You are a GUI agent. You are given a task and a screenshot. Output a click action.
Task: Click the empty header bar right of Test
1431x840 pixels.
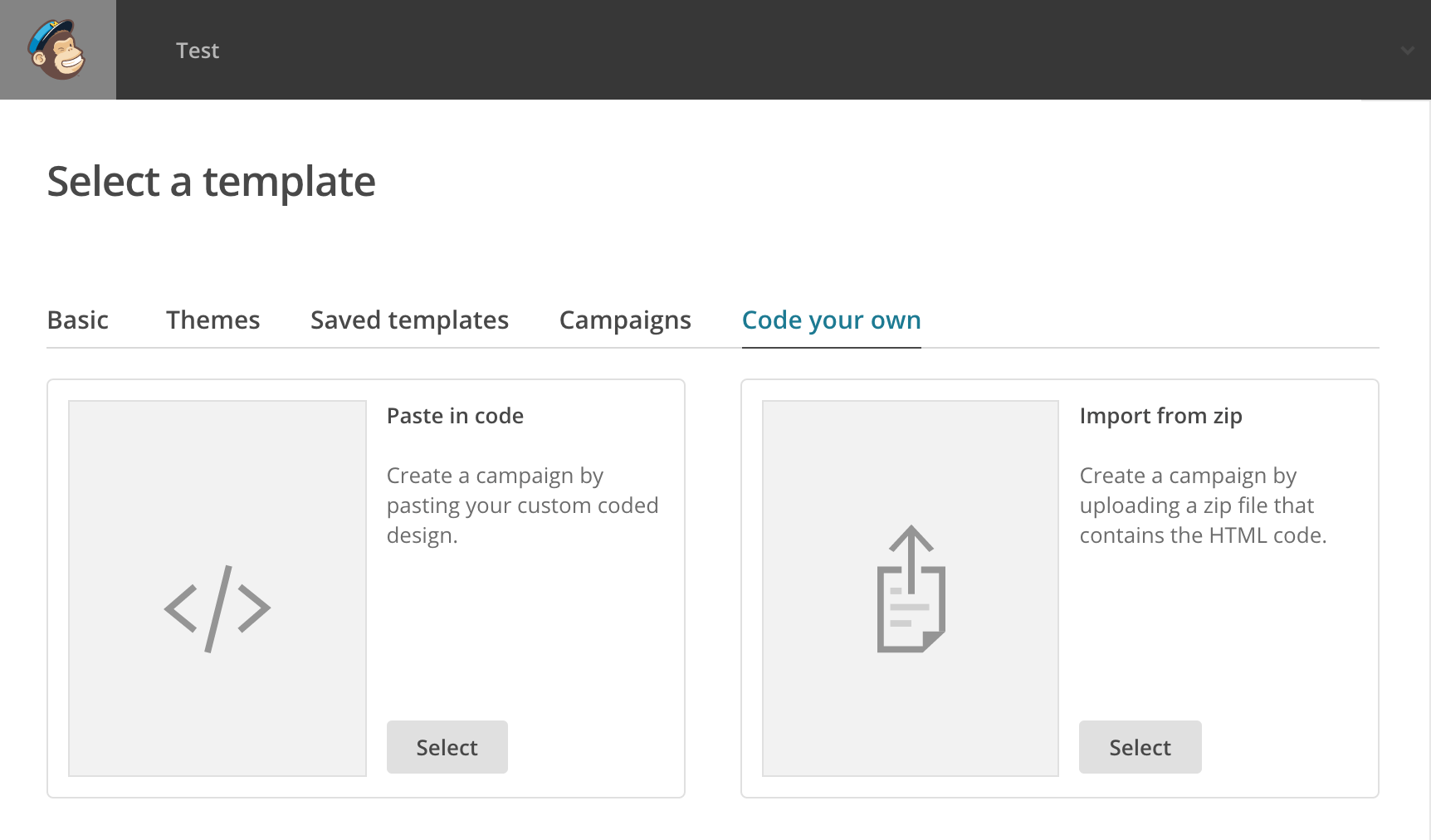(747, 50)
